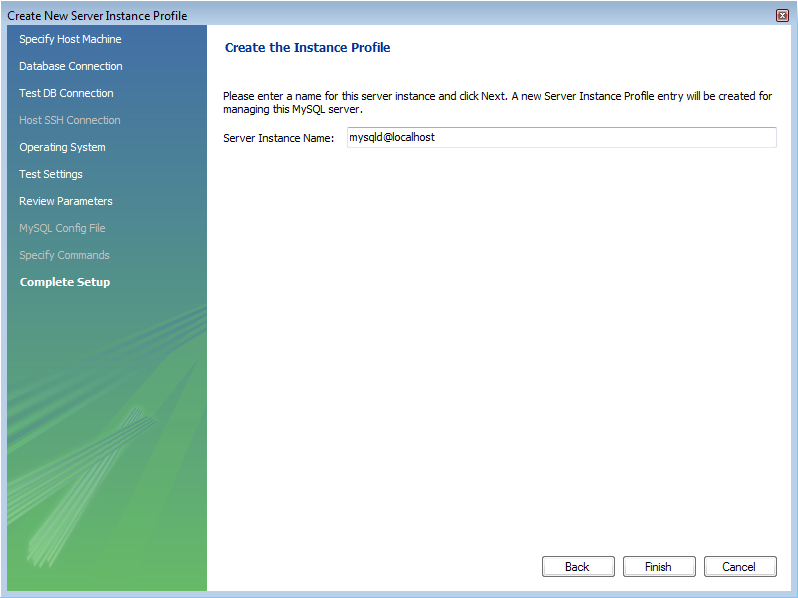The height and width of the screenshot is (598, 798).
Task: Select the Operating System step
Action: pos(62,147)
